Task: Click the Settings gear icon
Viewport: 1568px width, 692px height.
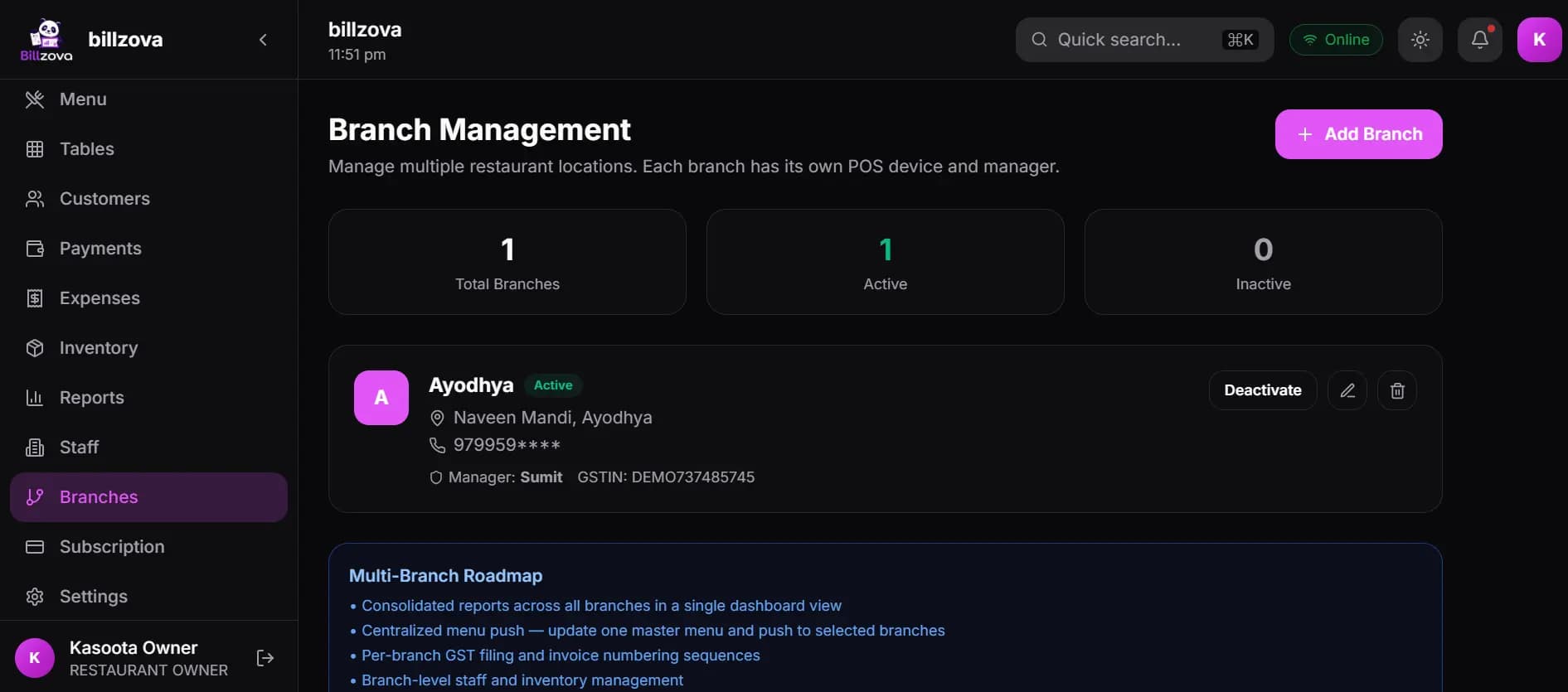Action: click(35, 597)
